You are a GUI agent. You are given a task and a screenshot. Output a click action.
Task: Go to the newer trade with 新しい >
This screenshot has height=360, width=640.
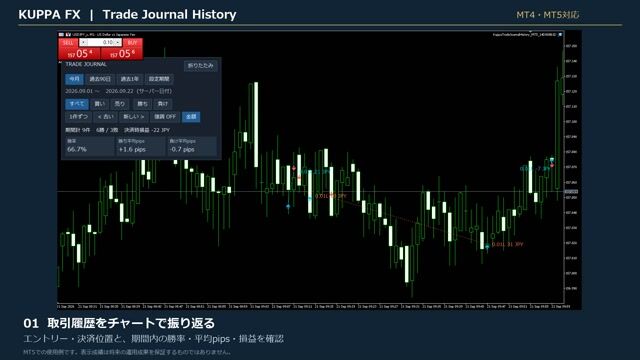coord(133,117)
